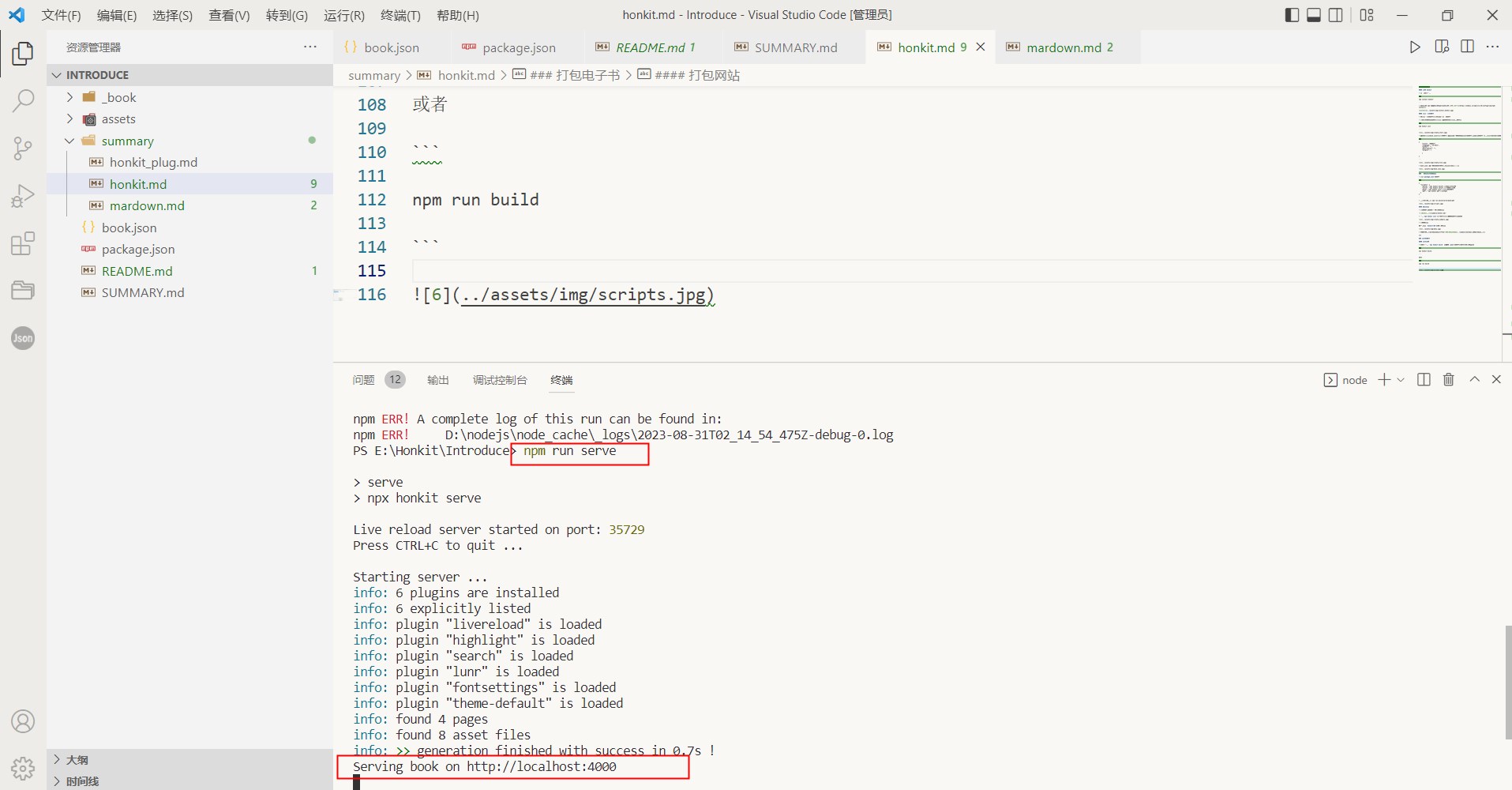Open the Search view in activity bar

(23, 101)
